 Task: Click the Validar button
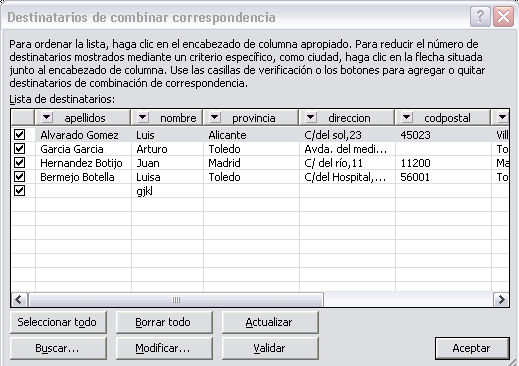click(270, 348)
